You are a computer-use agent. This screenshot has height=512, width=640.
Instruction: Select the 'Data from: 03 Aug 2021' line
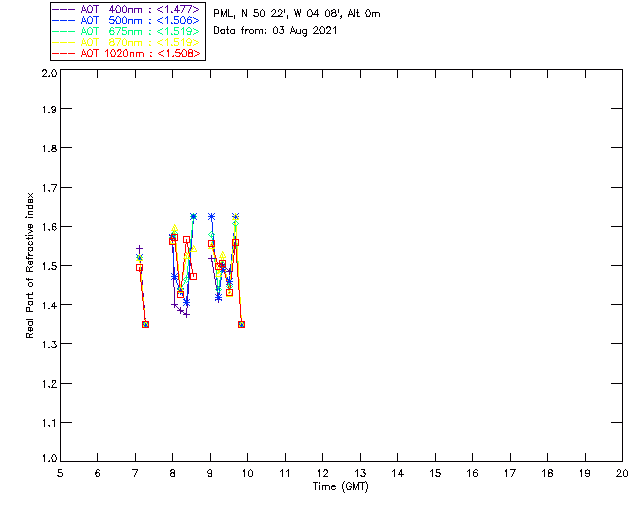tap(275, 31)
